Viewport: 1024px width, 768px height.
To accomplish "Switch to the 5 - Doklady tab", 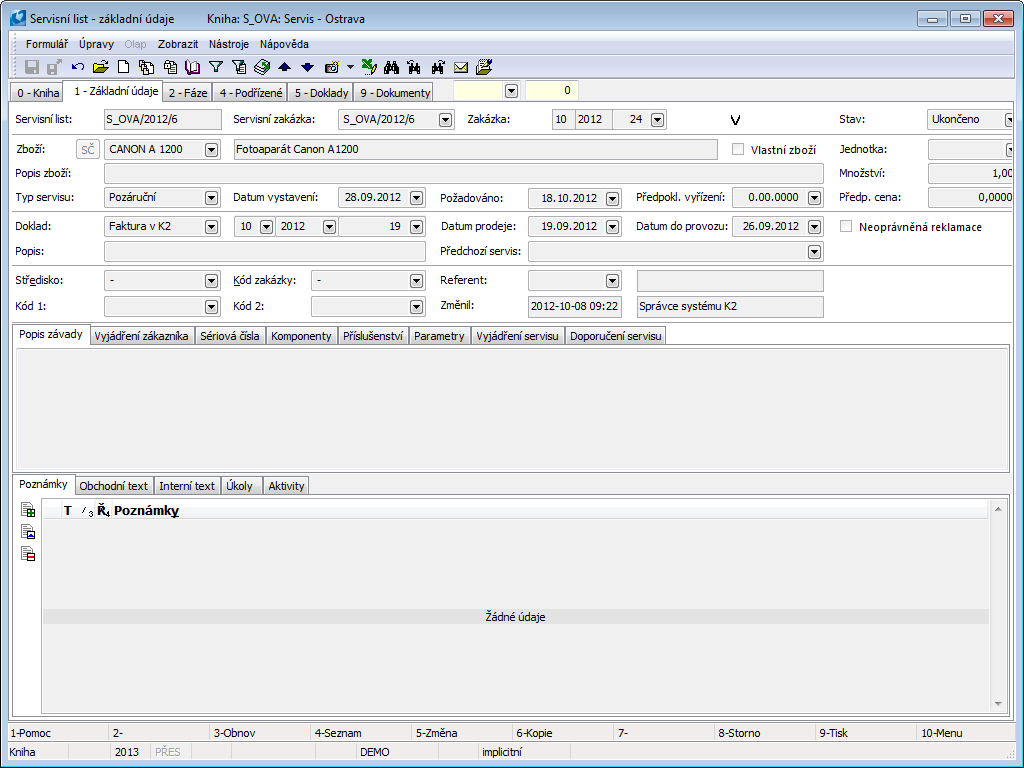I will 320,93.
